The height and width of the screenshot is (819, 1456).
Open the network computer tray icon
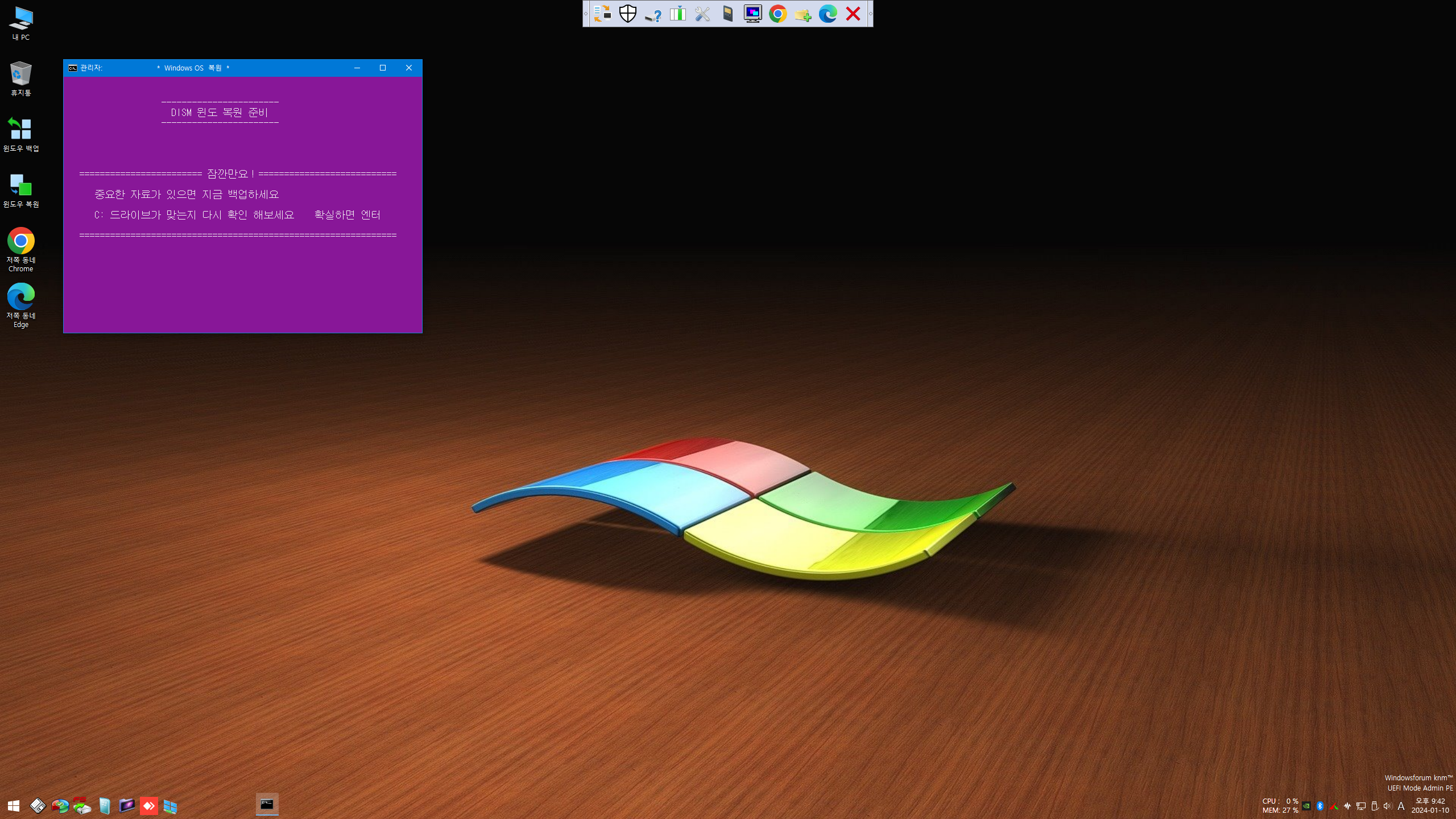[x=1361, y=806]
